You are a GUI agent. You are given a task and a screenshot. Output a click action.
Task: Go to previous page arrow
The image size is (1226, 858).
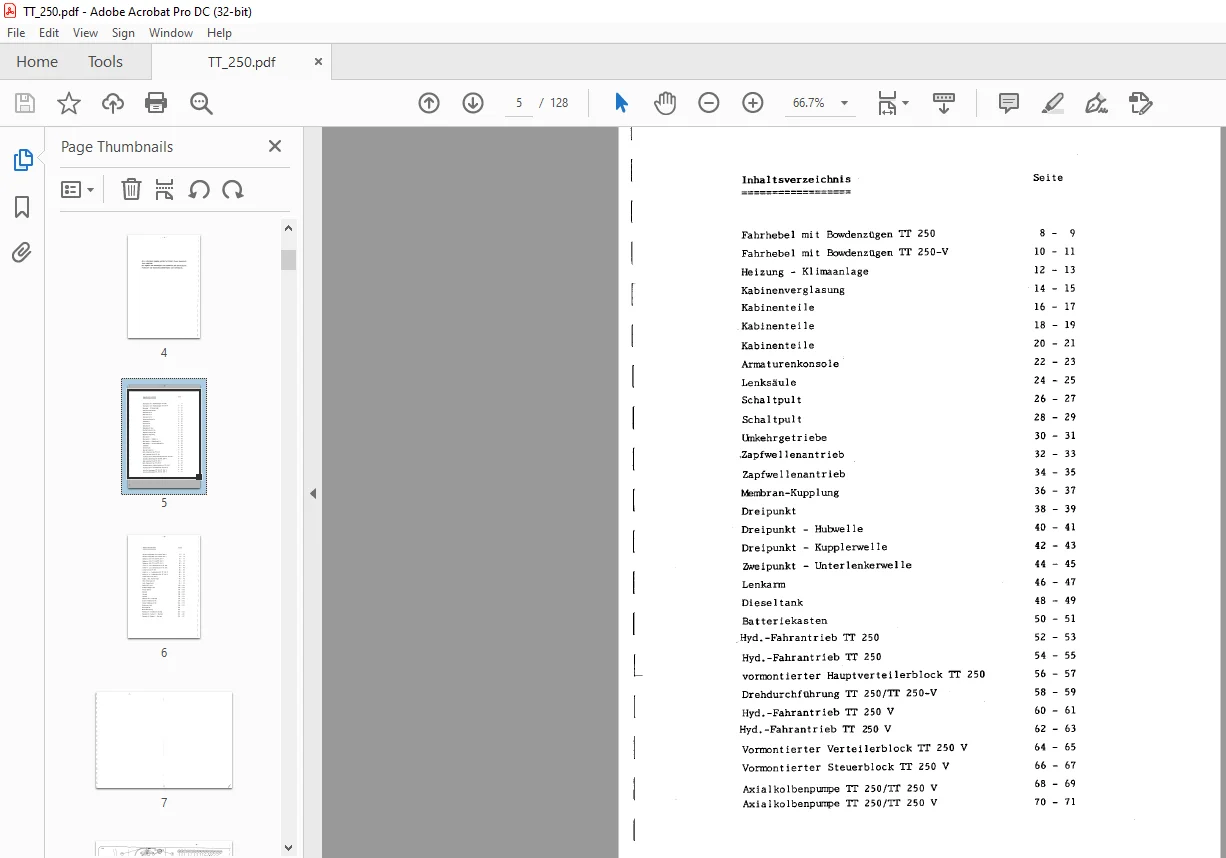(x=429, y=103)
